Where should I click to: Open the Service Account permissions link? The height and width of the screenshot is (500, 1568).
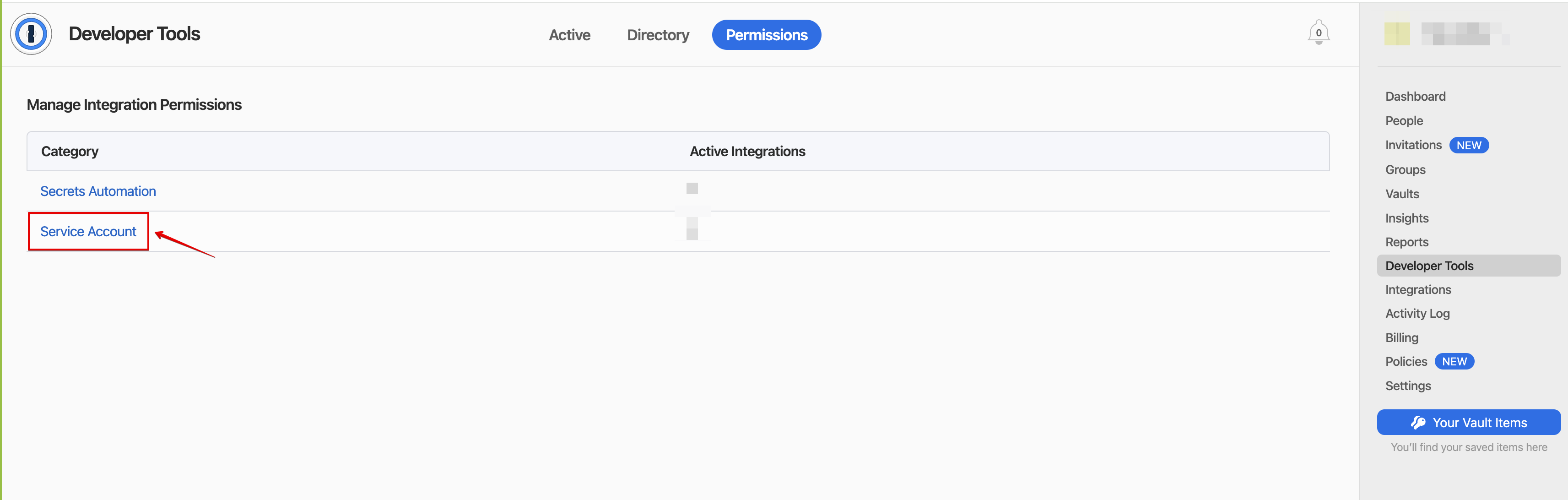[x=88, y=231]
